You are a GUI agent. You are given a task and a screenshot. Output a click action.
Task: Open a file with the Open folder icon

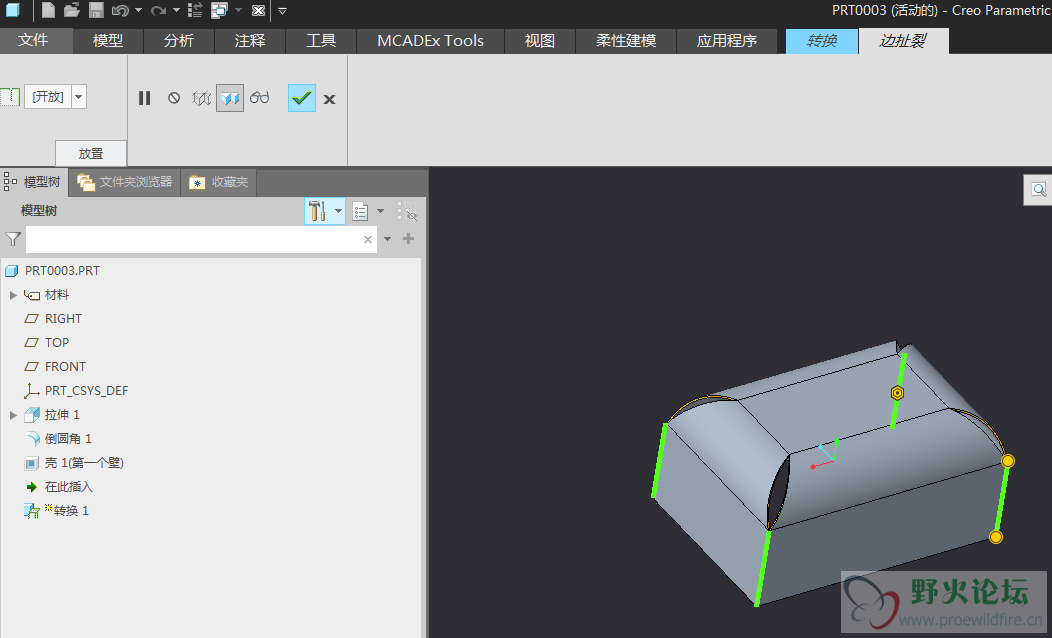click(72, 10)
